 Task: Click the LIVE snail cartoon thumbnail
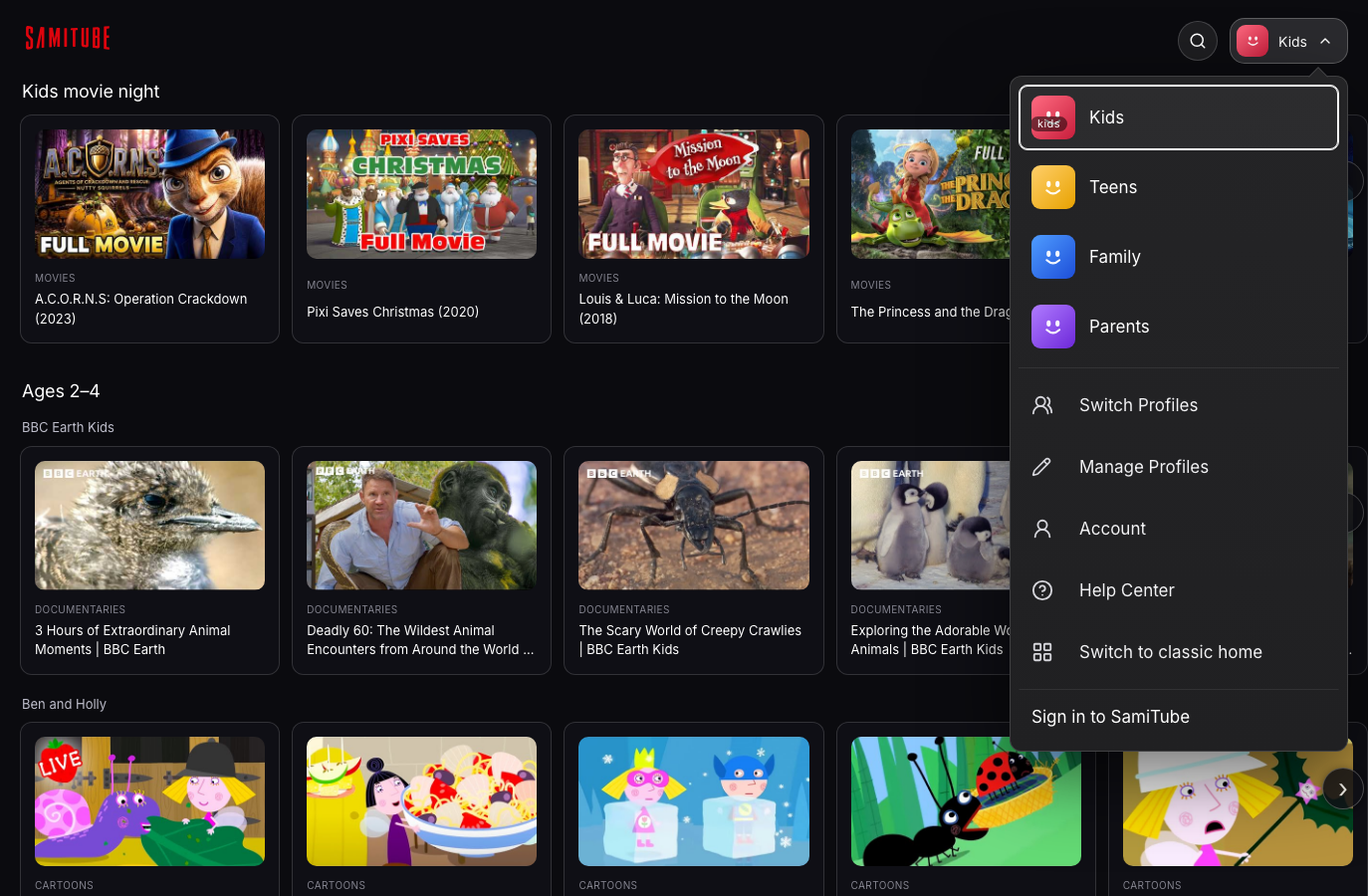[x=150, y=801]
